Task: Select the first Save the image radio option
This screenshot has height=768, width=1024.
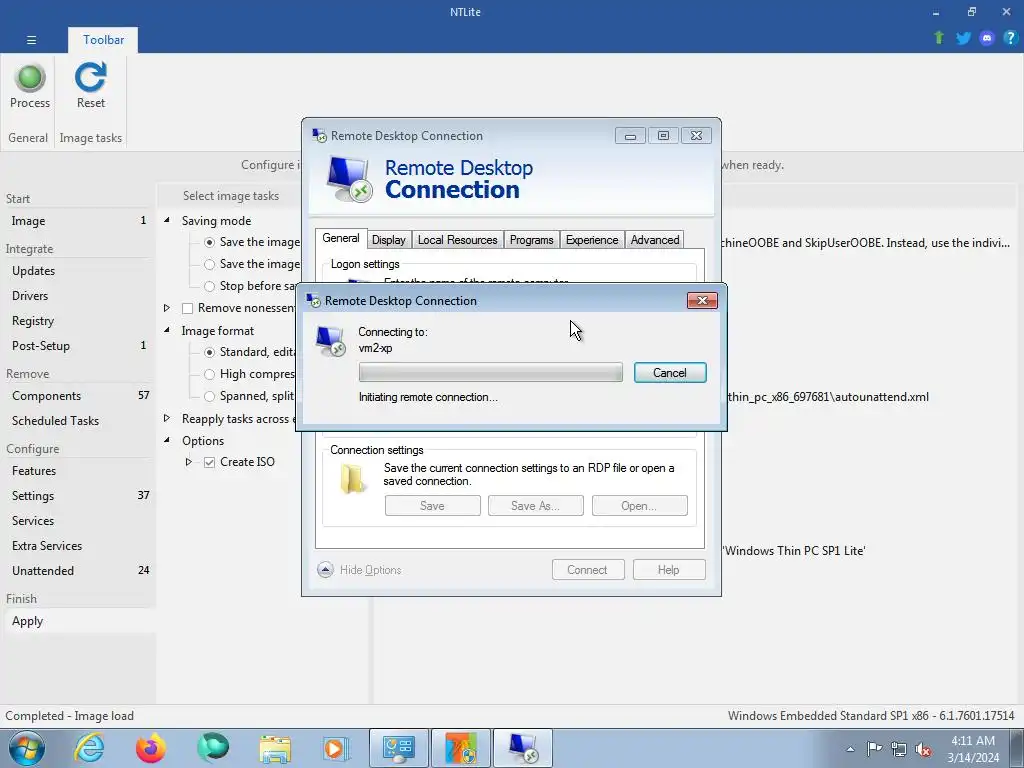Action: (x=209, y=242)
